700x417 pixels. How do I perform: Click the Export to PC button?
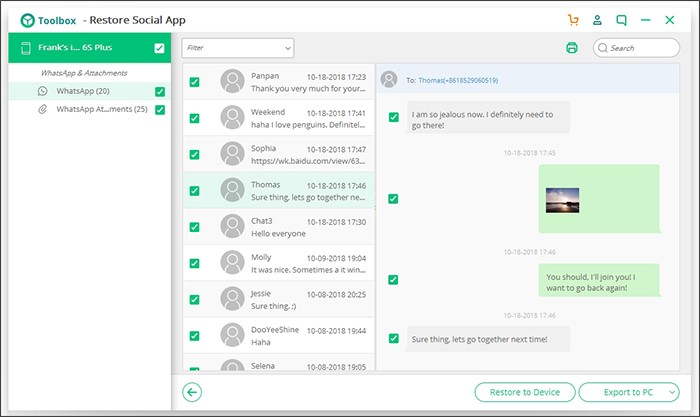[x=629, y=392]
